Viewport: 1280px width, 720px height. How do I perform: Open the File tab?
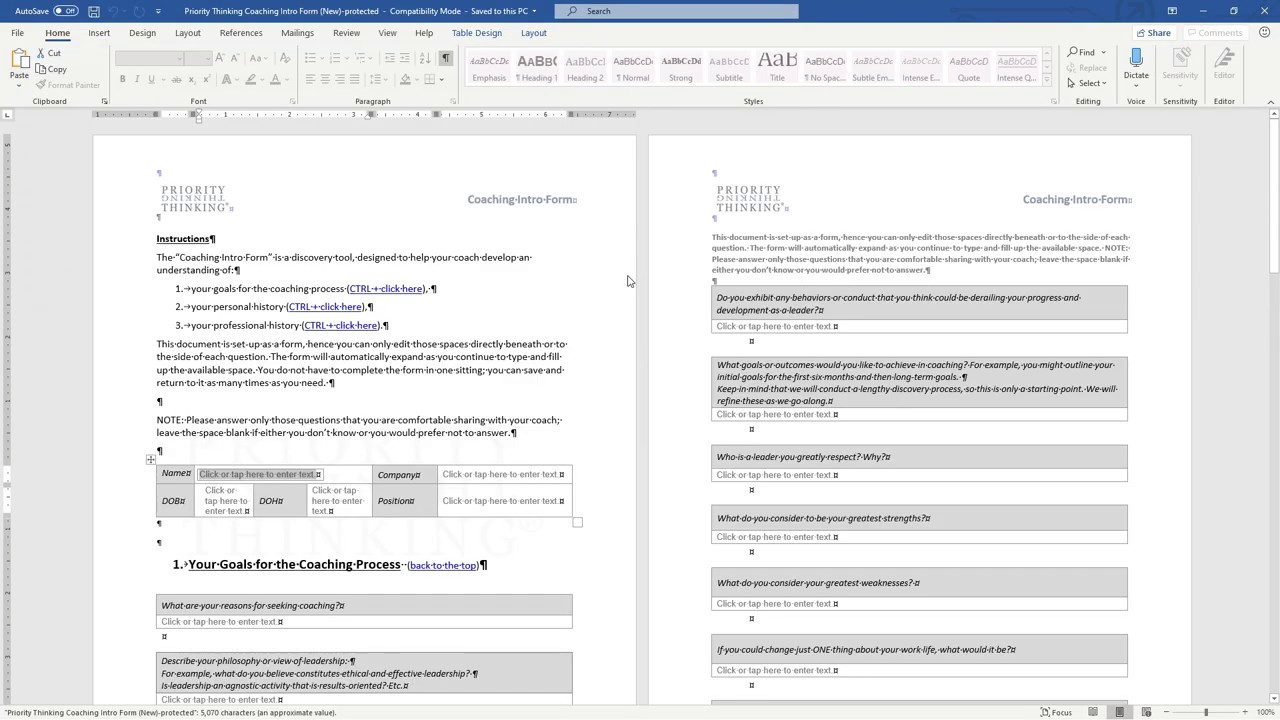(x=17, y=33)
